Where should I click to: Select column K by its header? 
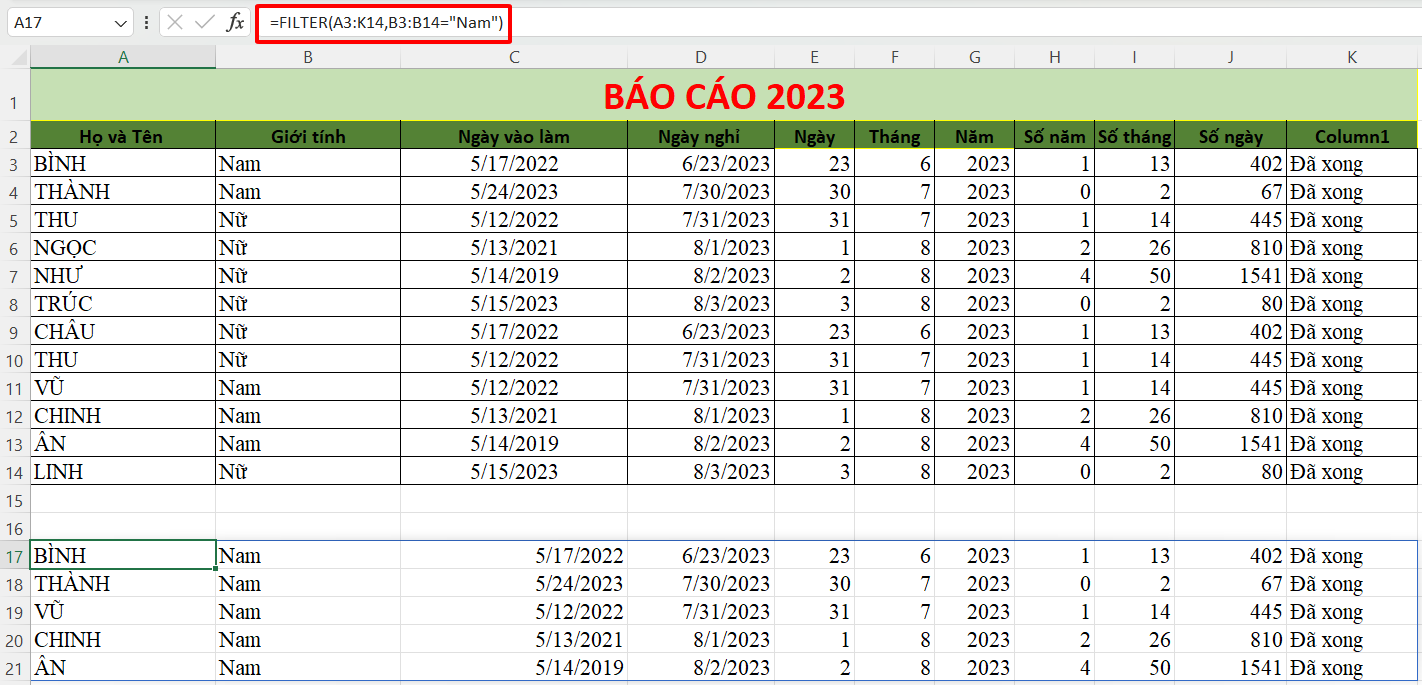point(1351,58)
